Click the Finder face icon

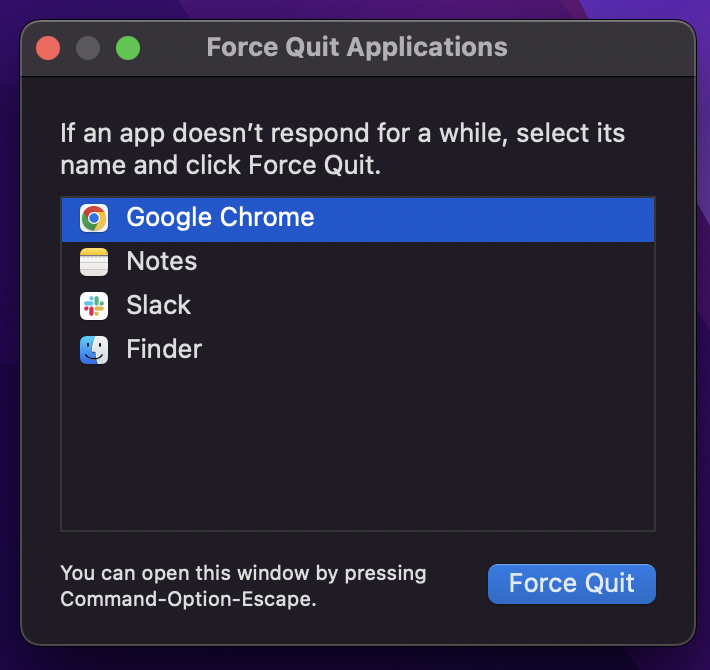point(94,350)
